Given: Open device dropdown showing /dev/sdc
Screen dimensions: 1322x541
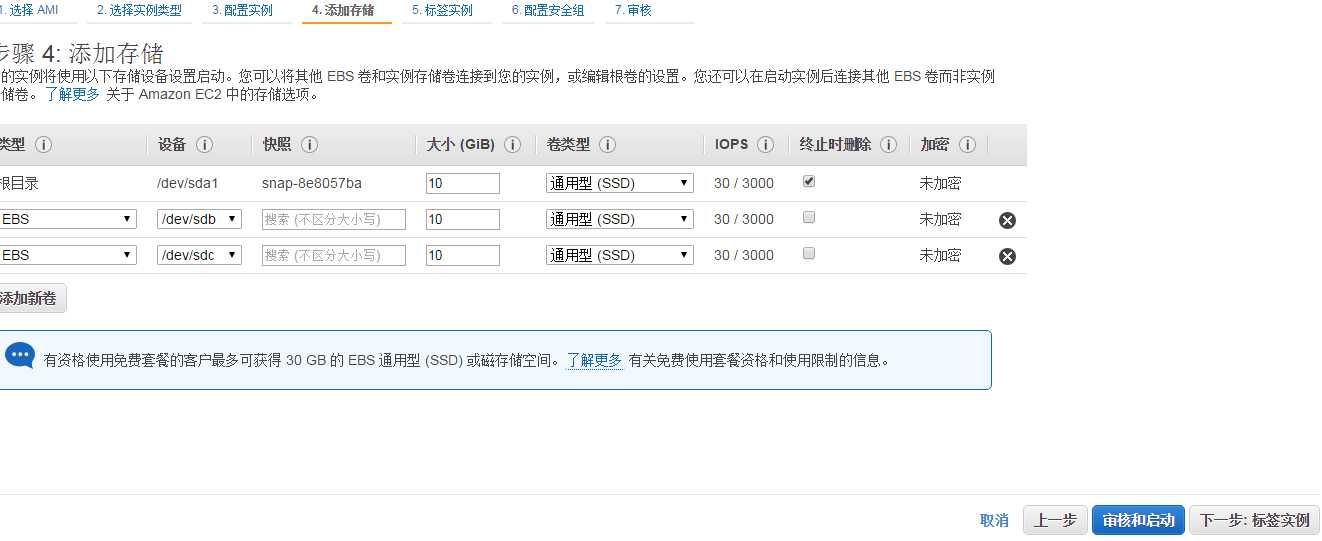Looking at the screenshot, I should (199, 255).
